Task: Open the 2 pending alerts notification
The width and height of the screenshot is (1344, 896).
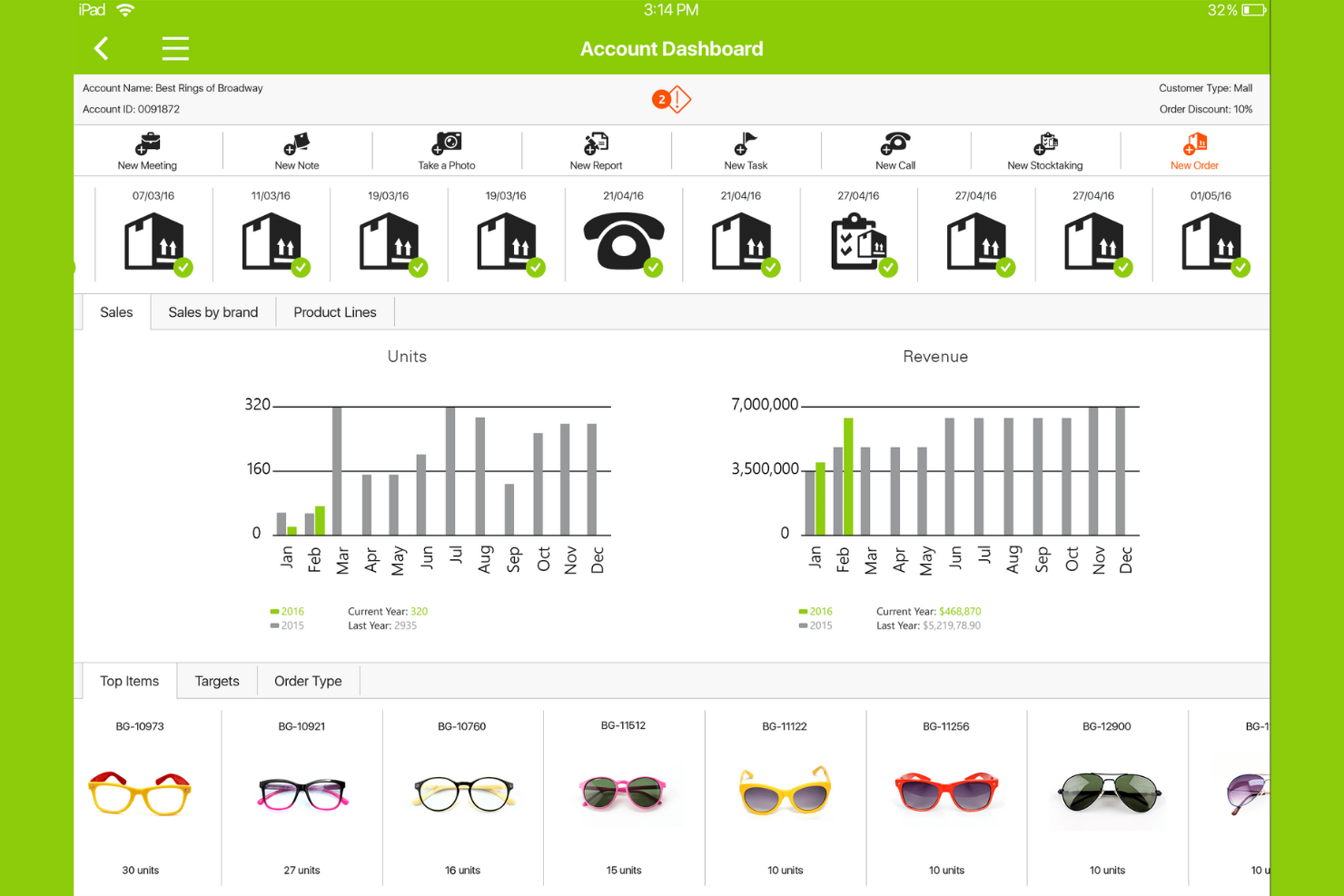Action: [671, 100]
